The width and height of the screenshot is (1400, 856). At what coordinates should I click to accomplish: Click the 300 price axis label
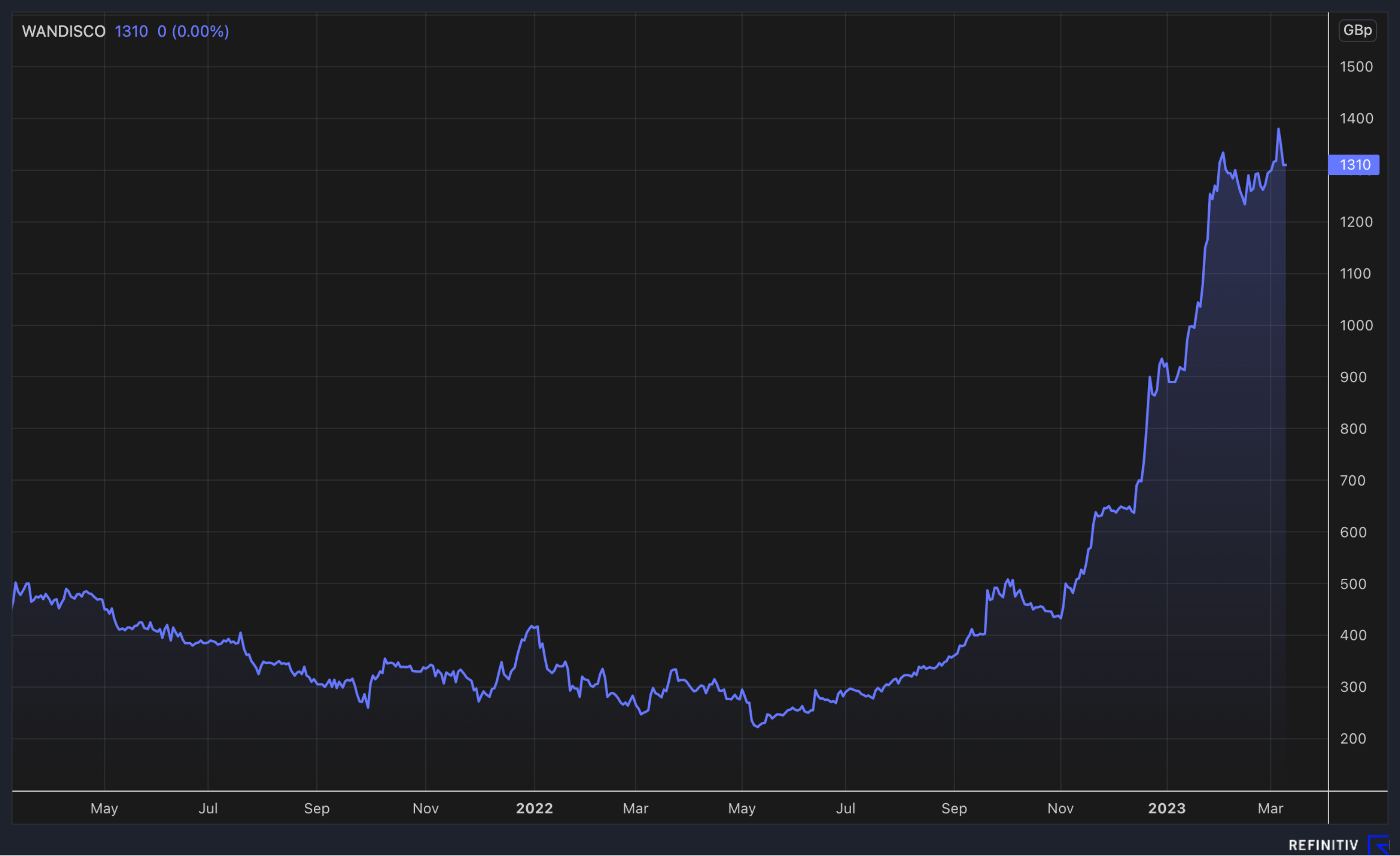1353,687
